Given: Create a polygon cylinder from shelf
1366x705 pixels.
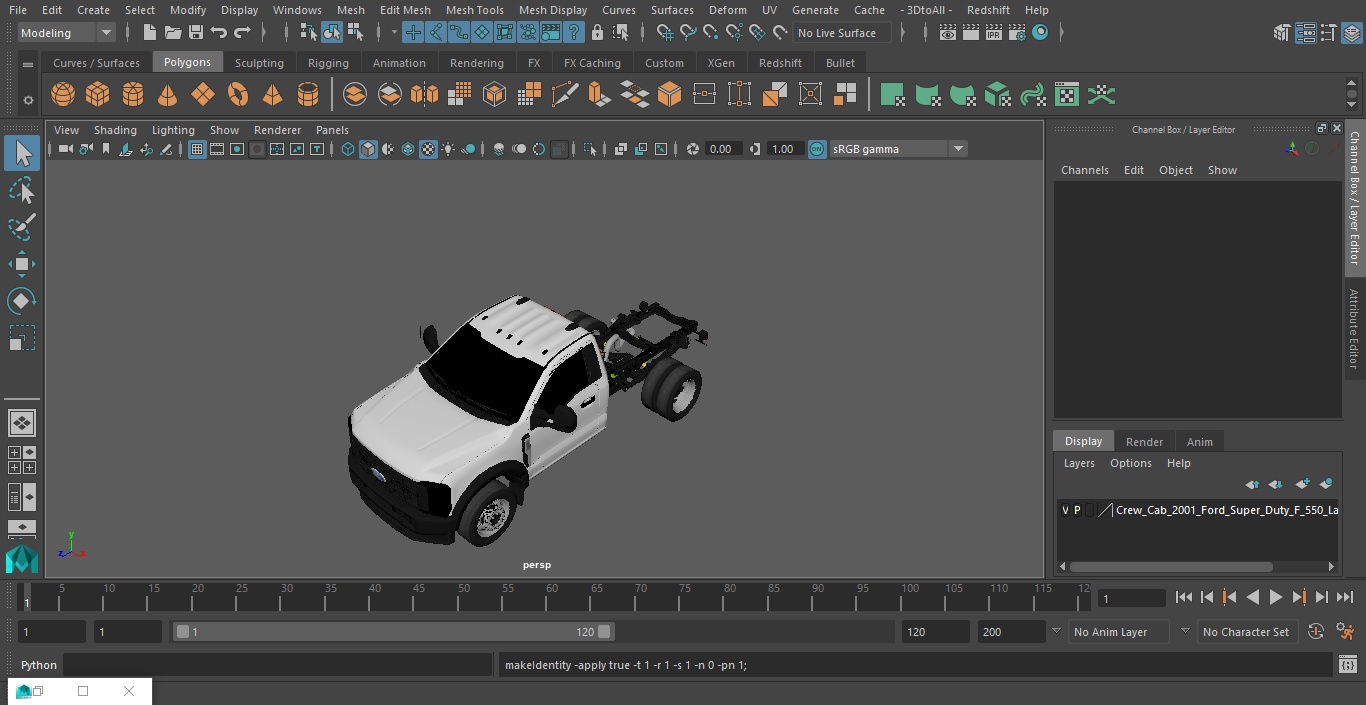Looking at the screenshot, I should (133, 95).
